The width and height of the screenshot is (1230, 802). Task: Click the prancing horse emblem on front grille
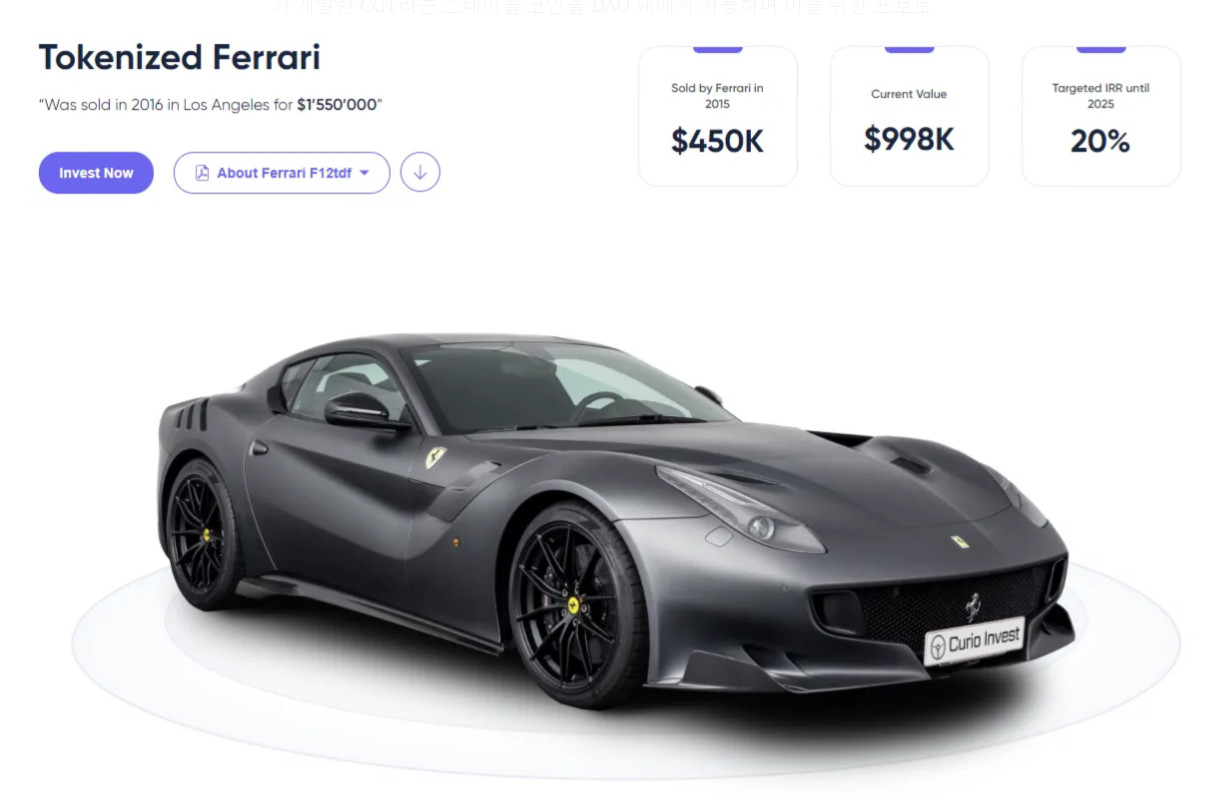[973, 605]
